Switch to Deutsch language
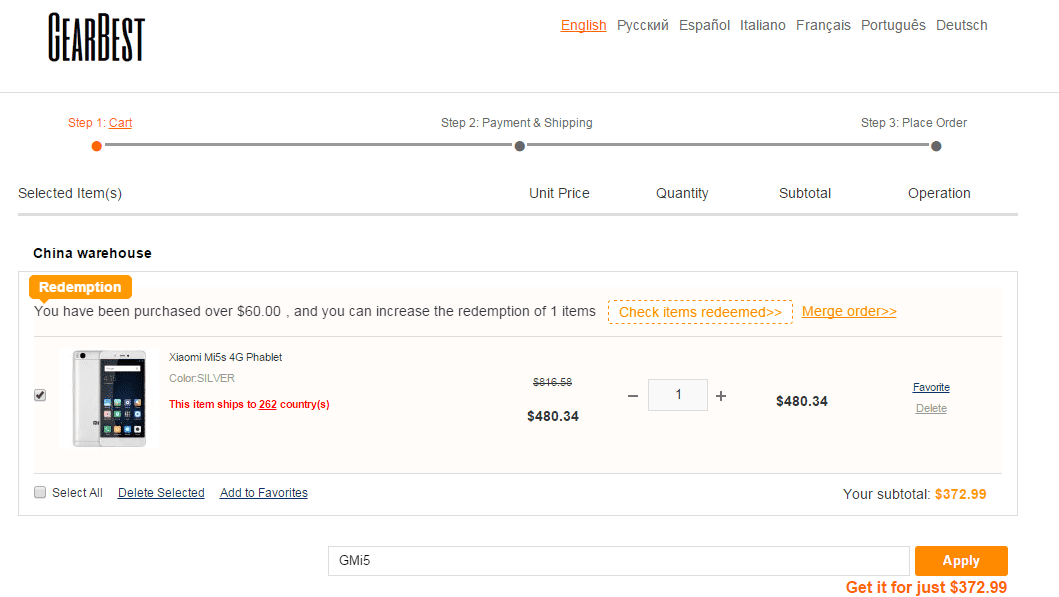 (x=961, y=25)
